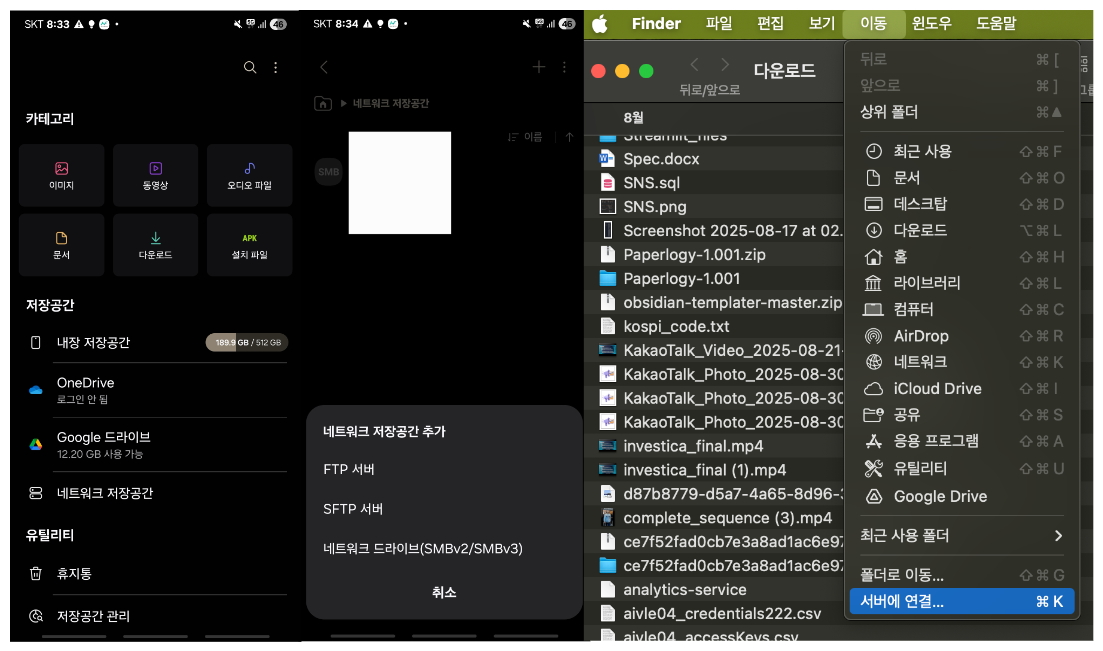Open 저장공간 관리 utility
This screenshot has height=651, width=1103.
tap(90, 615)
